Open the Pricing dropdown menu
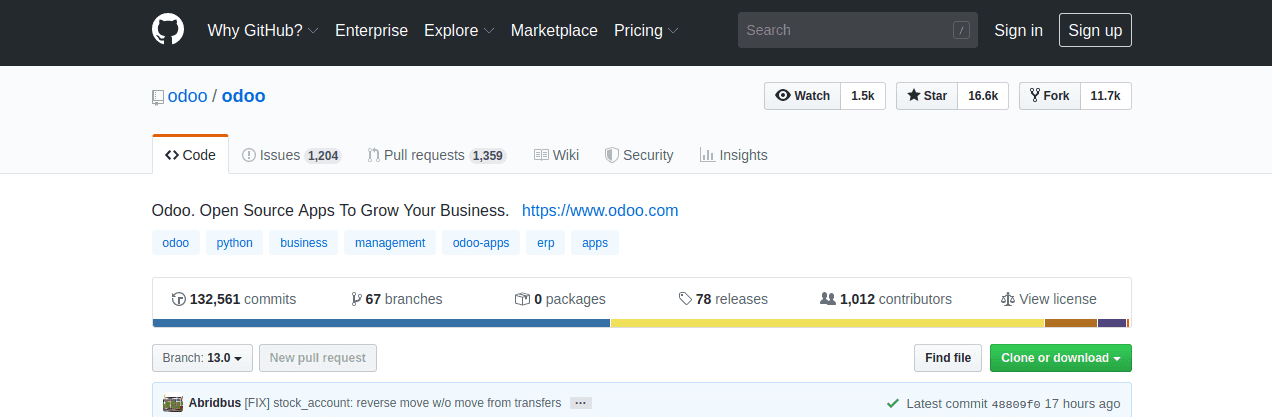This screenshot has width=1272, height=417. pyautogui.click(x=646, y=30)
